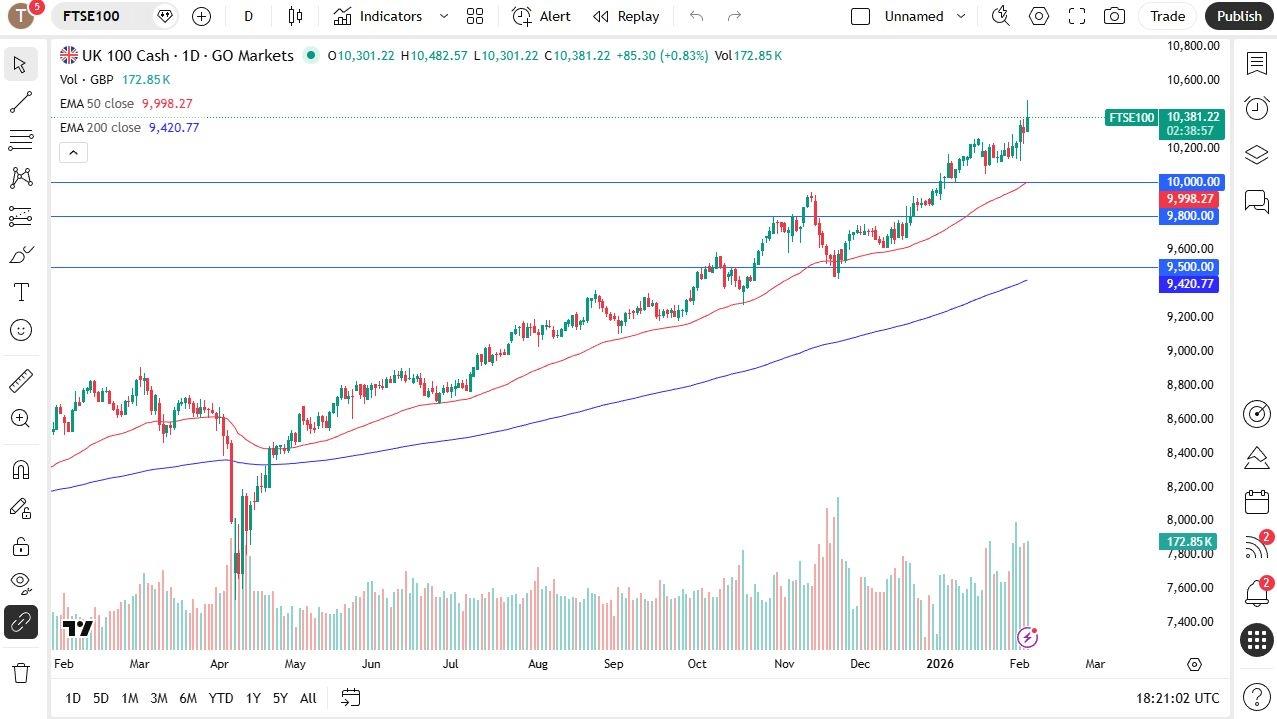
Task: Switch to the 1Y timeframe tab
Action: (252, 698)
